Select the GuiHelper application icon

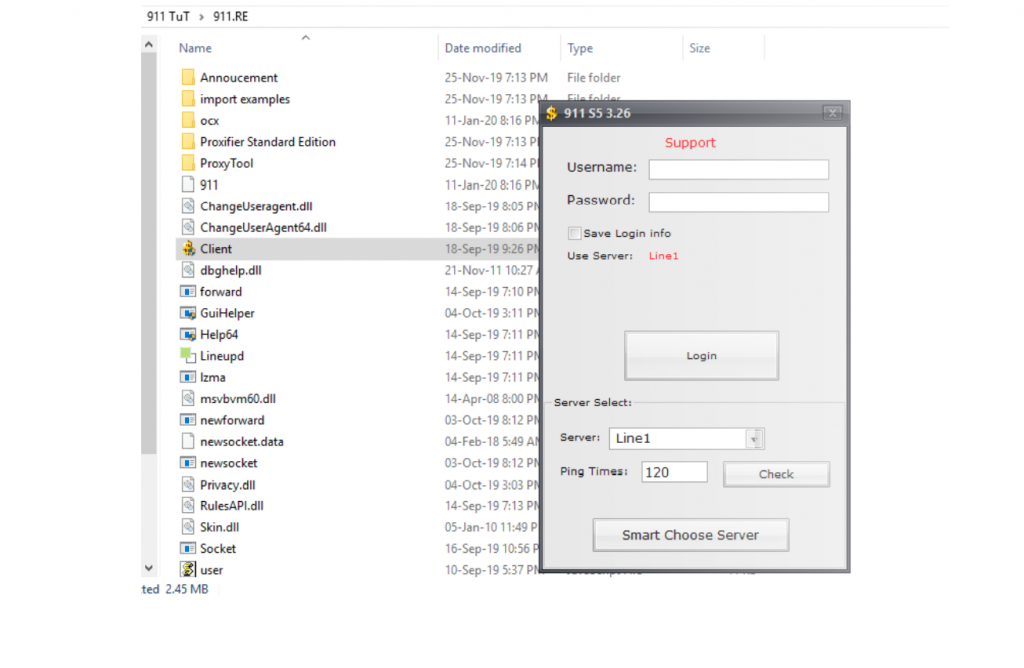188,313
